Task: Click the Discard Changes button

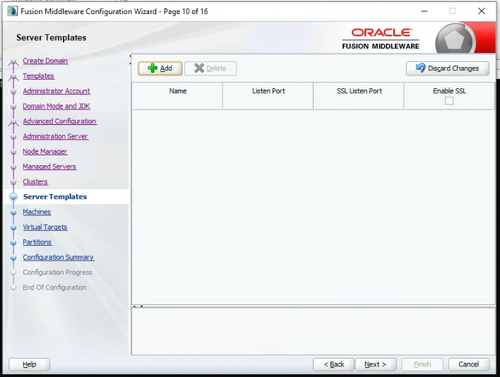Action: (x=447, y=68)
